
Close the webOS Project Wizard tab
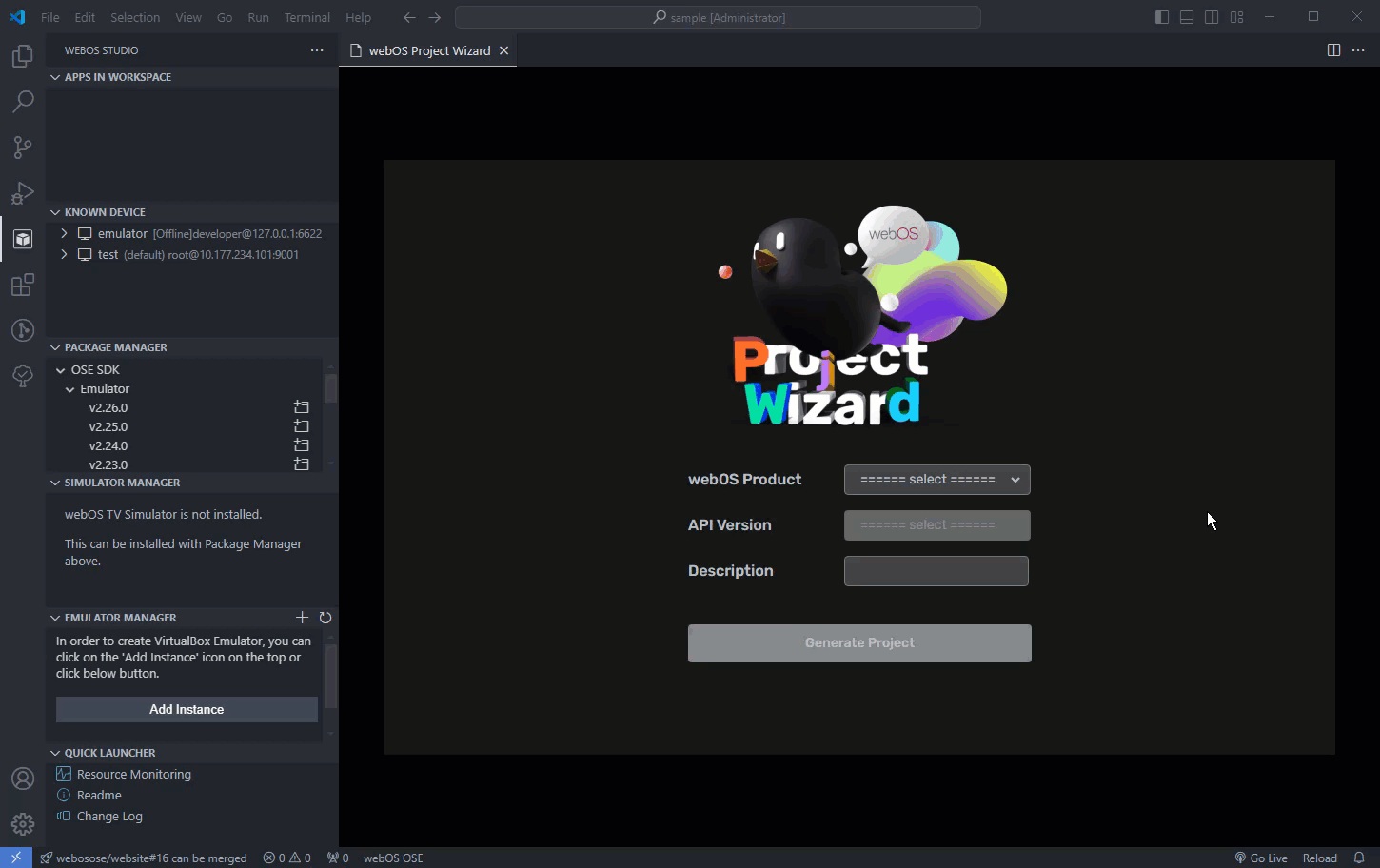pos(504,50)
